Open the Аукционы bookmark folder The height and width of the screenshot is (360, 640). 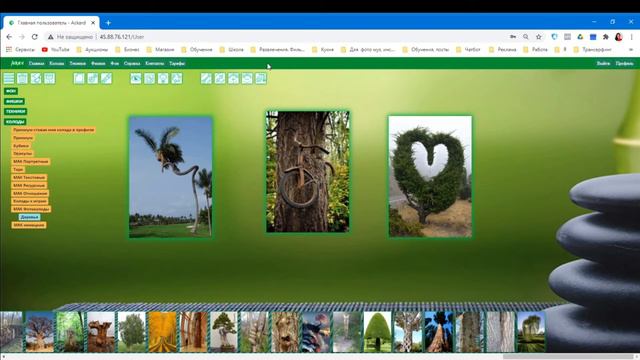pyautogui.click(x=92, y=49)
